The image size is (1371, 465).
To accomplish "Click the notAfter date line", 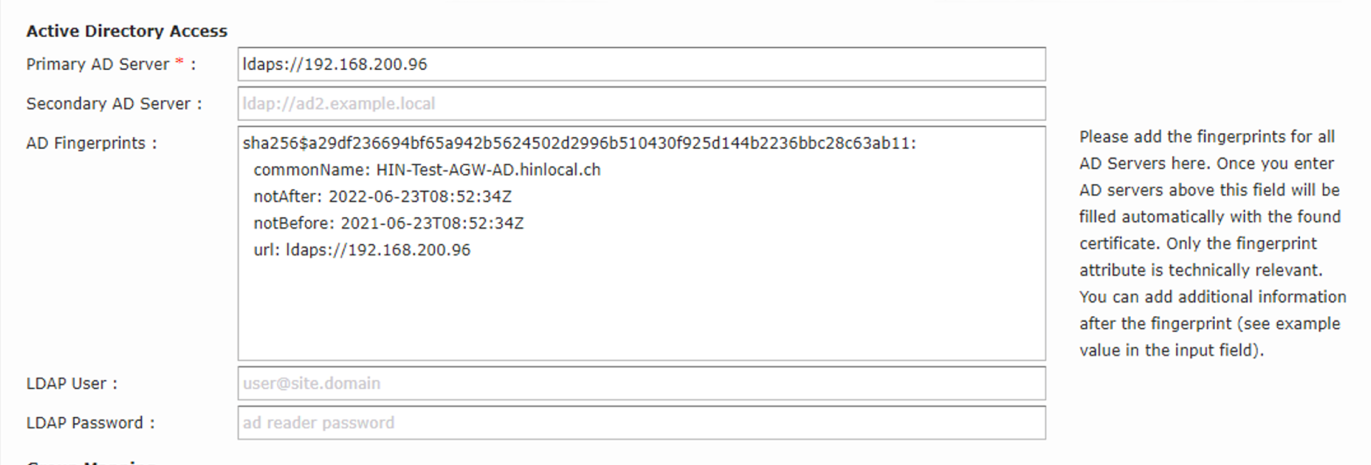I will (x=383, y=196).
